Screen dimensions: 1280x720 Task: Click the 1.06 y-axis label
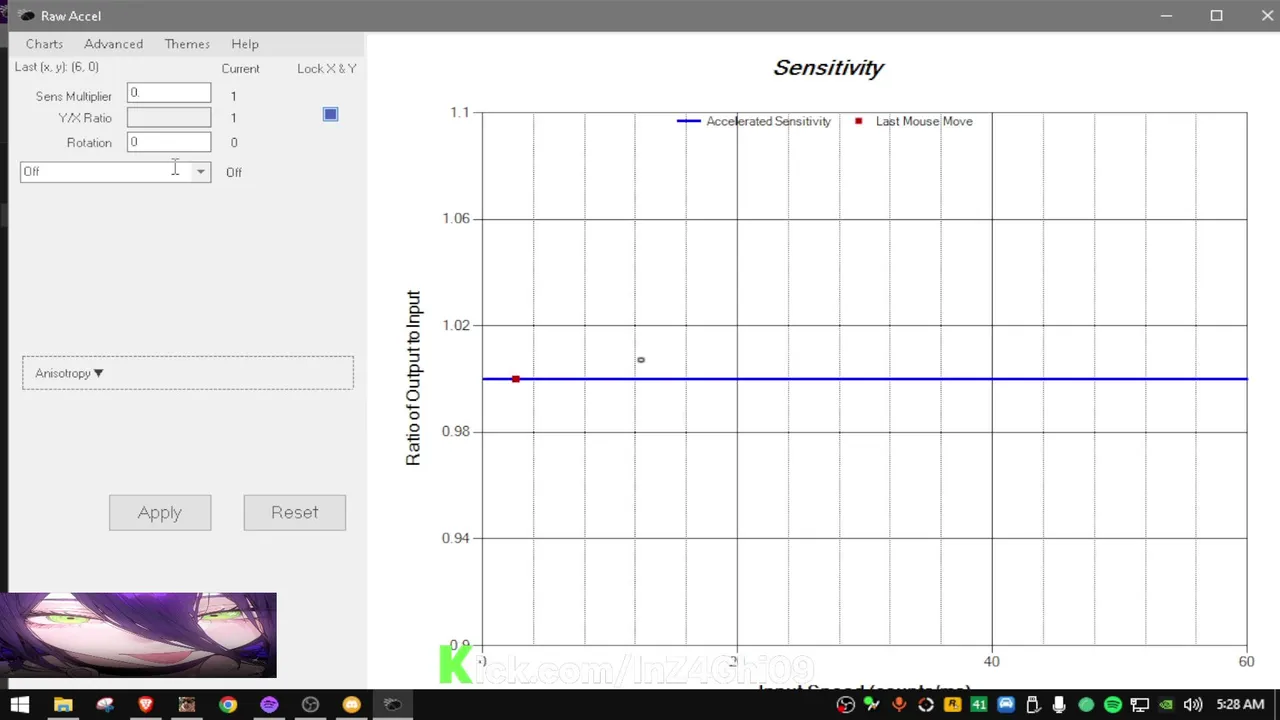pos(455,219)
